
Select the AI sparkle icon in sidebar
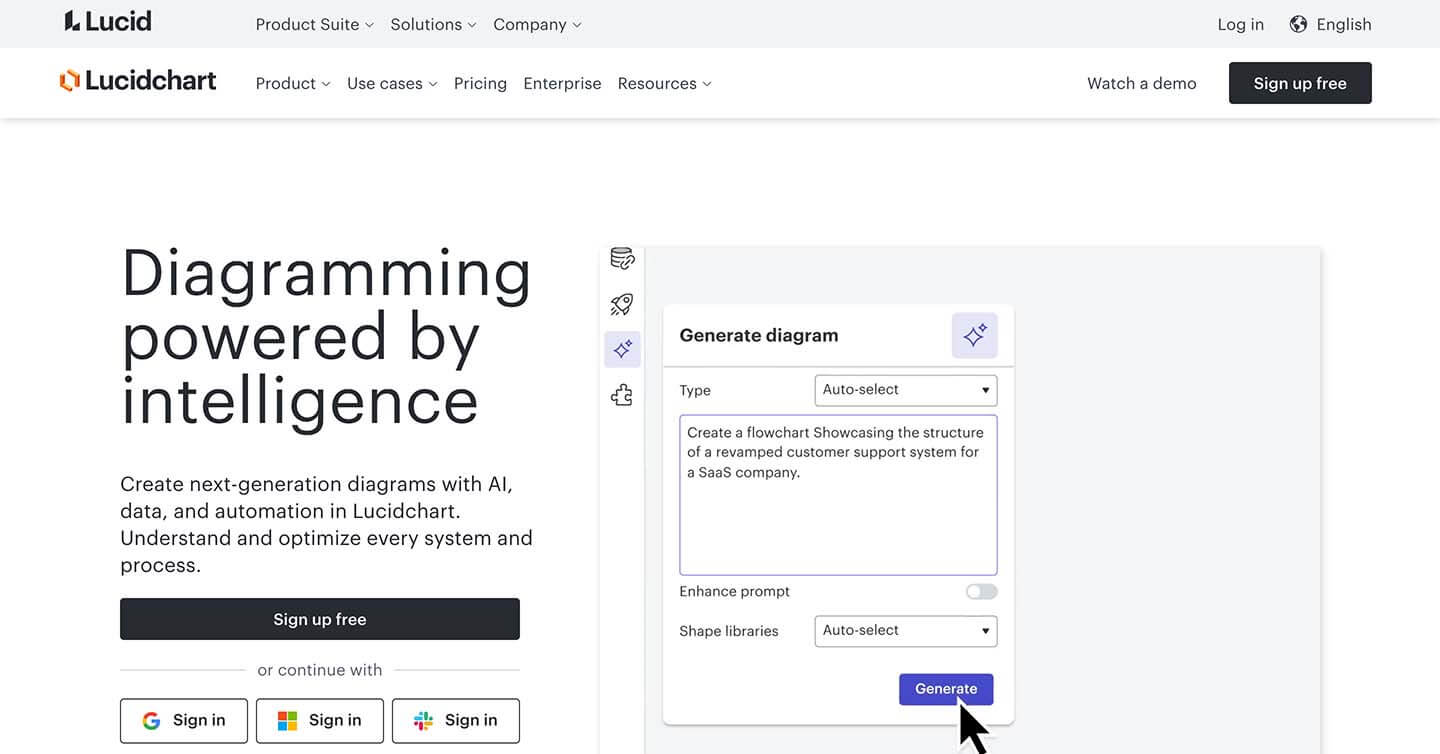[622, 349]
